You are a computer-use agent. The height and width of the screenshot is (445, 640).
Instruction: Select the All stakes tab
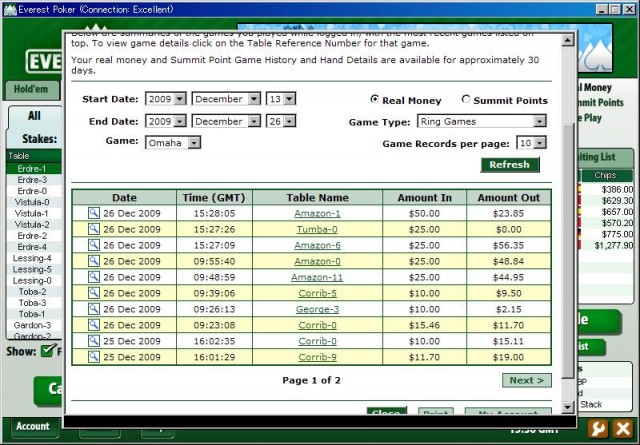pyautogui.click(x=34, y=116)
